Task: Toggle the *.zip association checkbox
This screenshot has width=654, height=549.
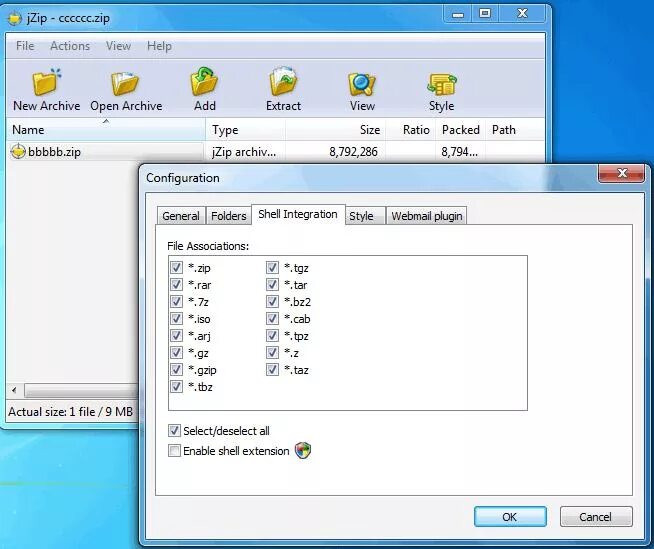Action: [x=176, y=267]
